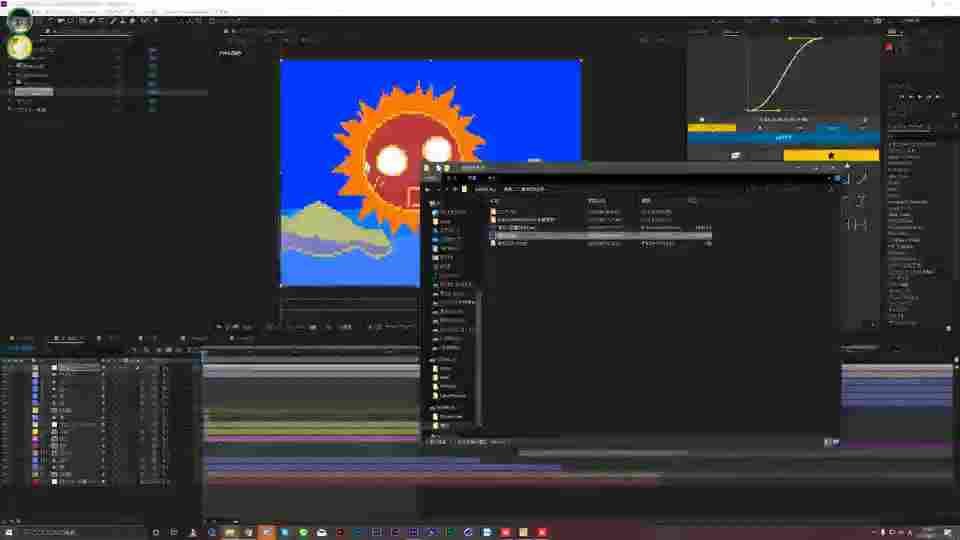This screenshot has width=960, height=540.
Task: Expand the highlighted Project panel item
Action: click(10, 92)
